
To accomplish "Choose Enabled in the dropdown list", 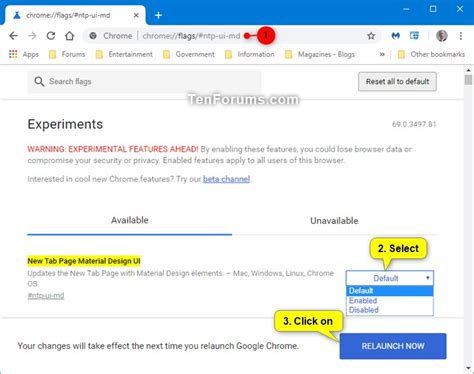I will [390, 300].
